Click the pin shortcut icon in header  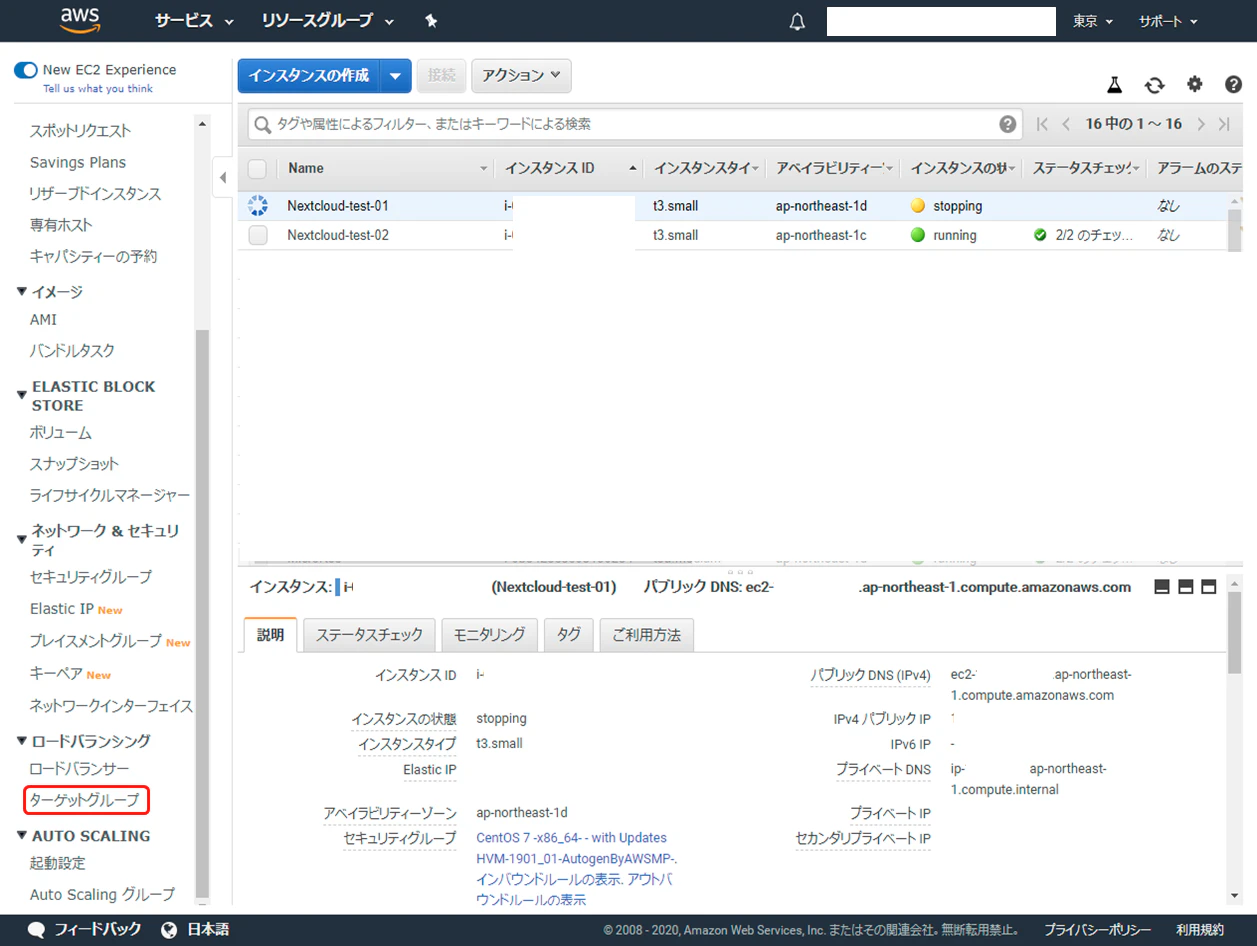pyautogui.click(x=431, y=21)
